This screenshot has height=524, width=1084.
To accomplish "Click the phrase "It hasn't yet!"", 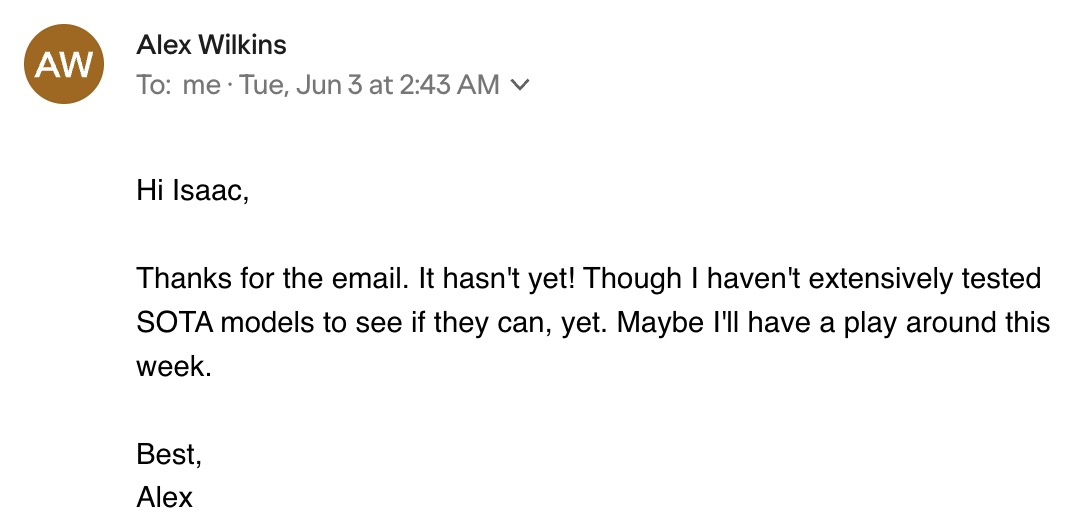I will [x=497, y=279].
